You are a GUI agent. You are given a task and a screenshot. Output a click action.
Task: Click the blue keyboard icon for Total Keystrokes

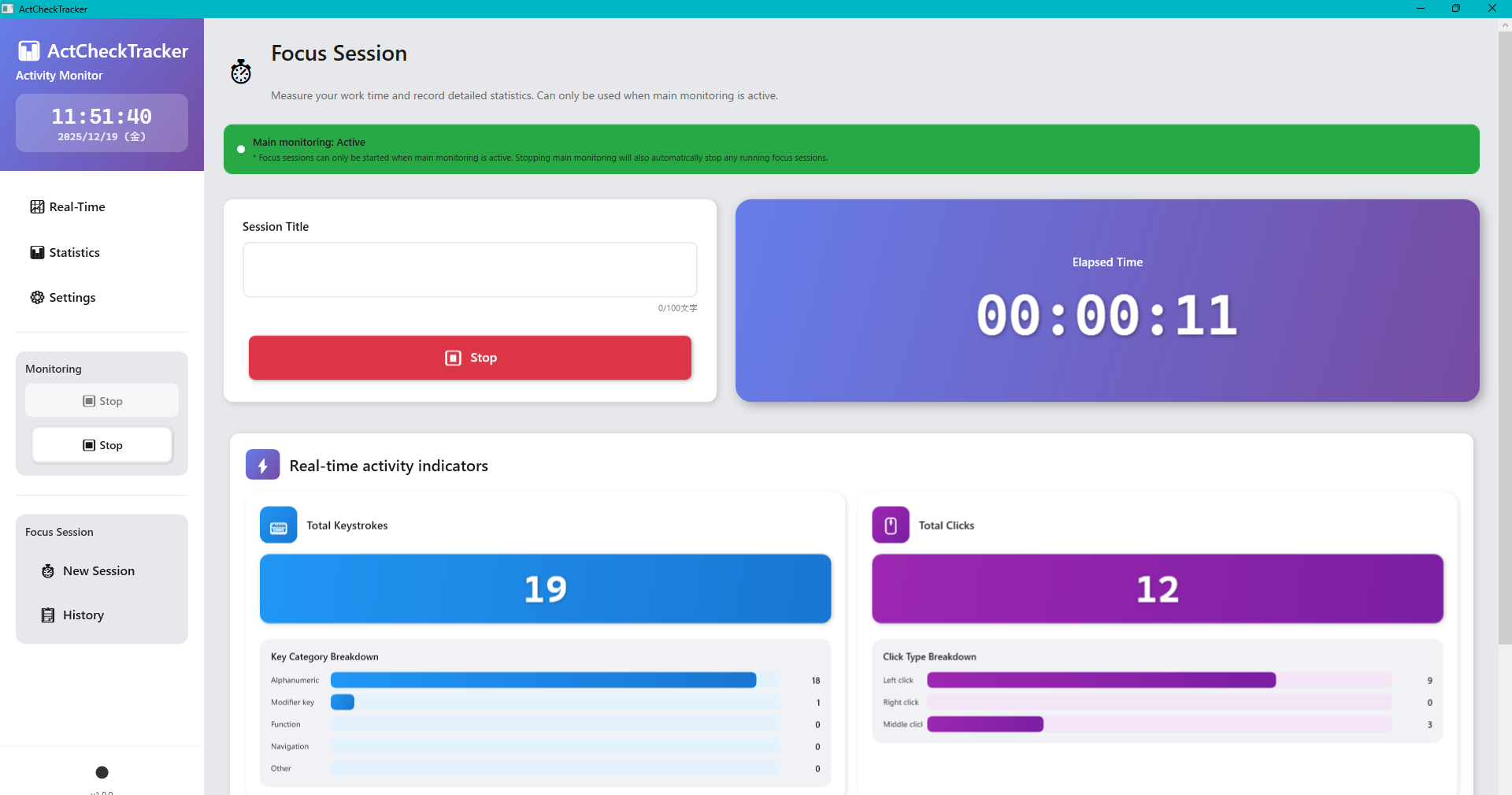point(279,526)
